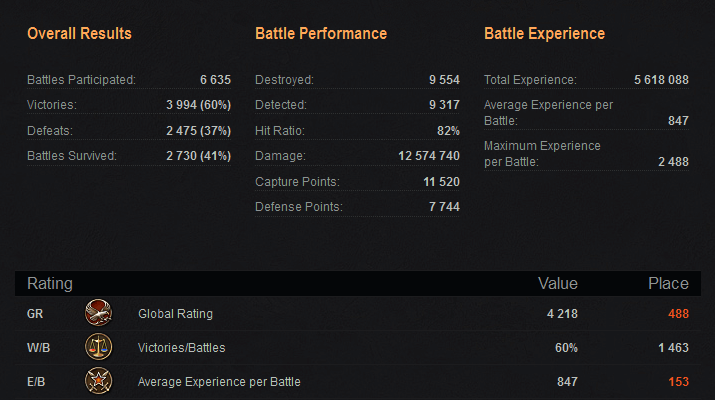The image size is (715, 400).
Task: Click the Damage value 12 574 740
Action: [428, 156]
